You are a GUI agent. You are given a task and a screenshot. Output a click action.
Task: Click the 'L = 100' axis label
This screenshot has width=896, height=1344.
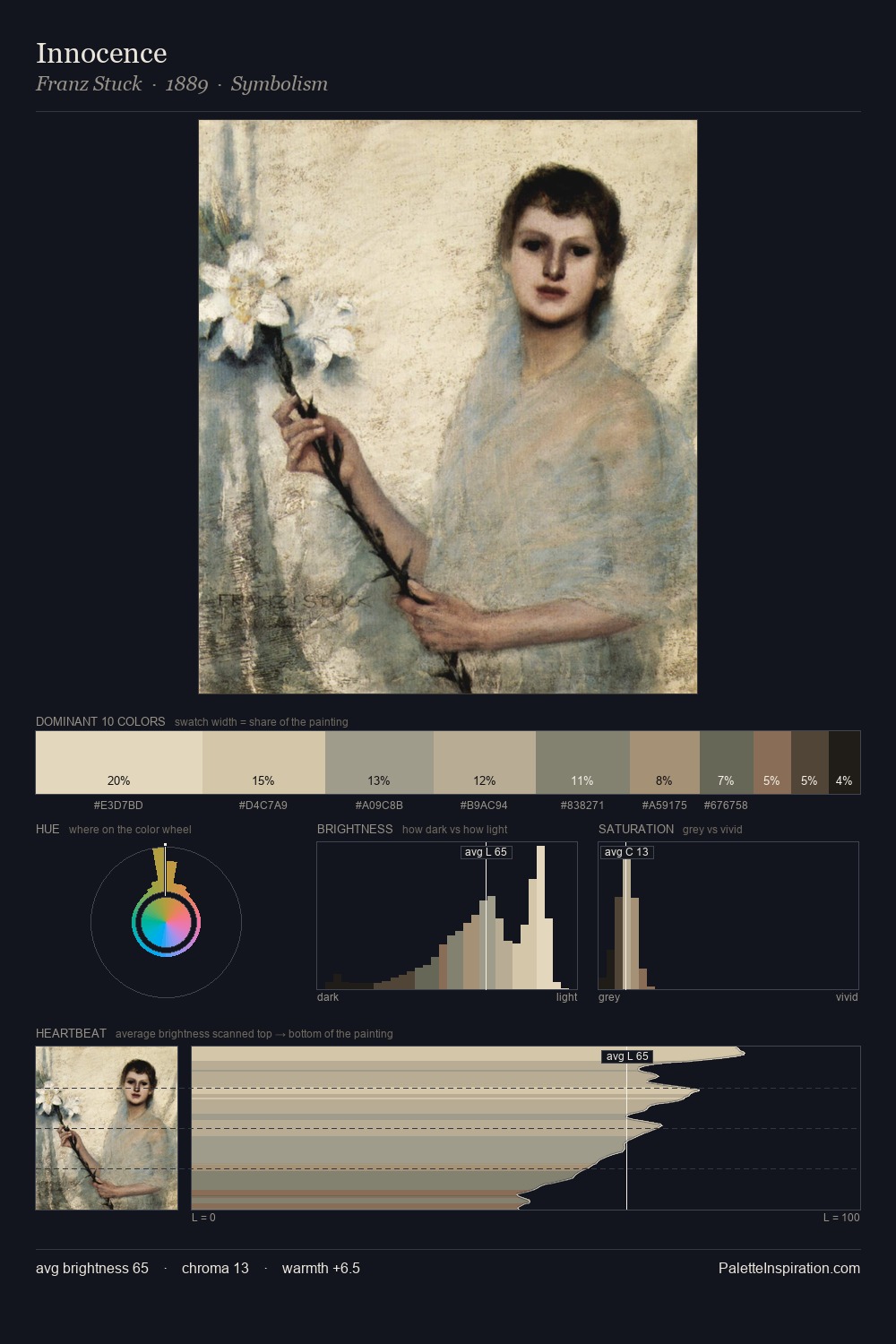click(841, 1218)
